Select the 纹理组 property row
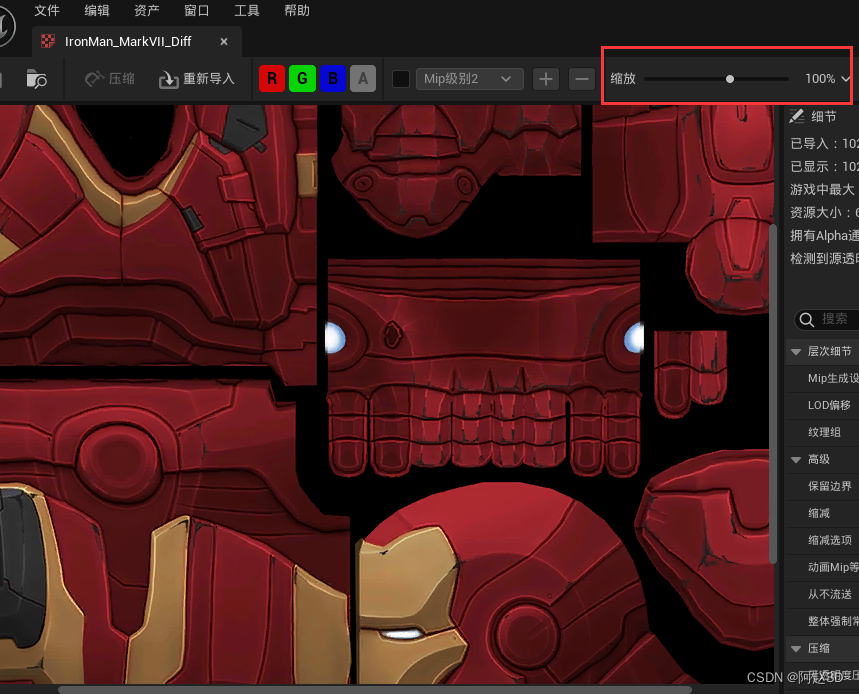This screenshot has width=859, height=694. (822, 432)
